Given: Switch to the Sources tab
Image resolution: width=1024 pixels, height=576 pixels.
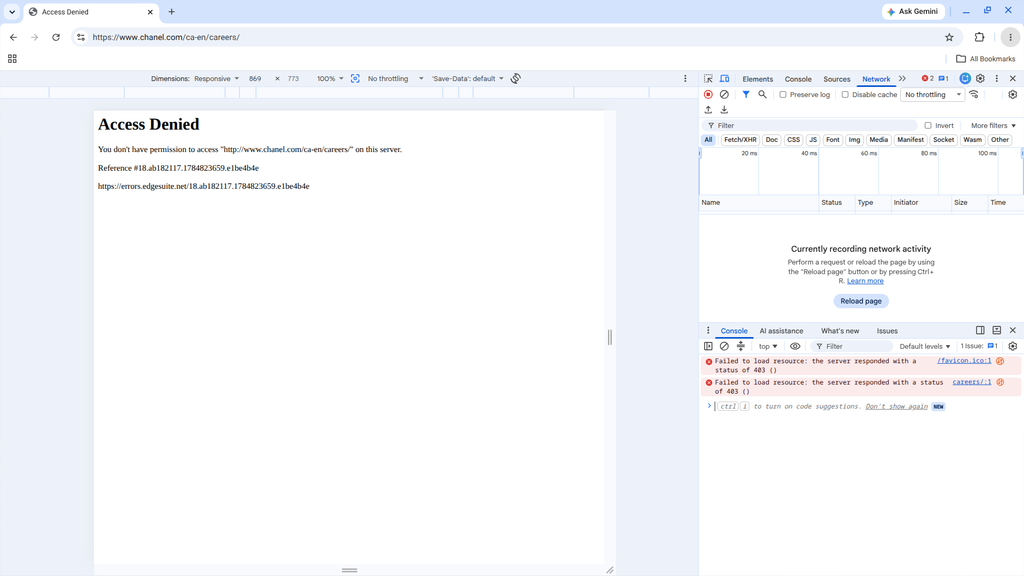Looking at the screenshot, I should [x=837, y=79].
